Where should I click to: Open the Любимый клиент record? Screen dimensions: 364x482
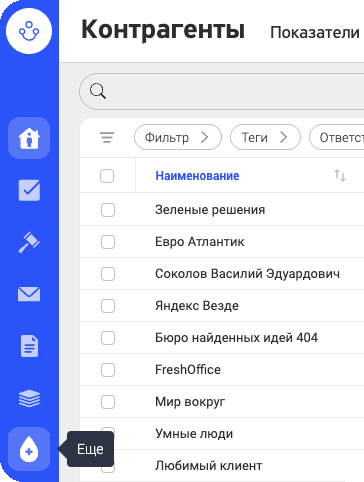[209, 466]
